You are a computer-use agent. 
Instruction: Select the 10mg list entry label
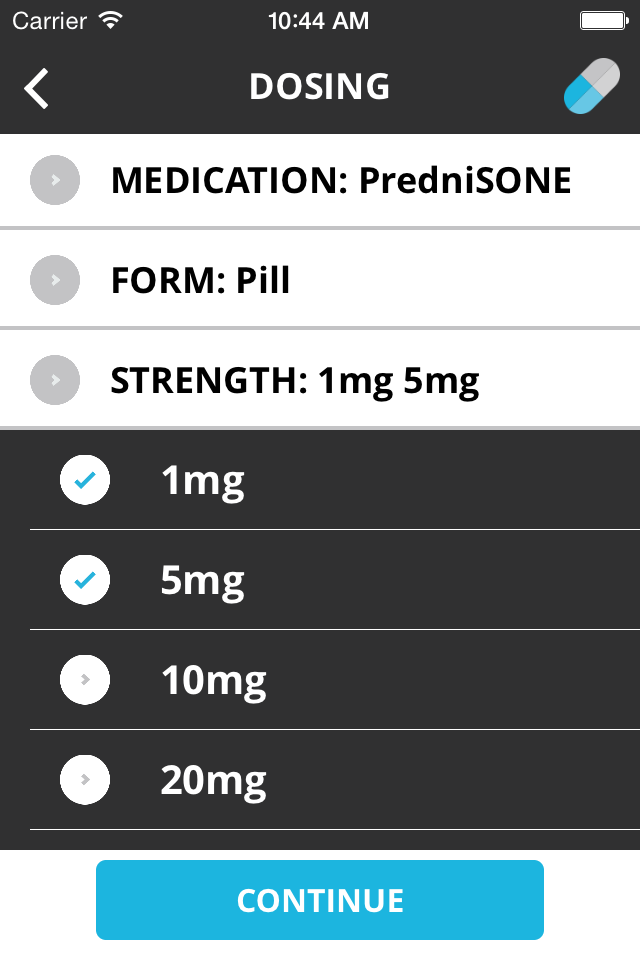[x=213, y=681]
